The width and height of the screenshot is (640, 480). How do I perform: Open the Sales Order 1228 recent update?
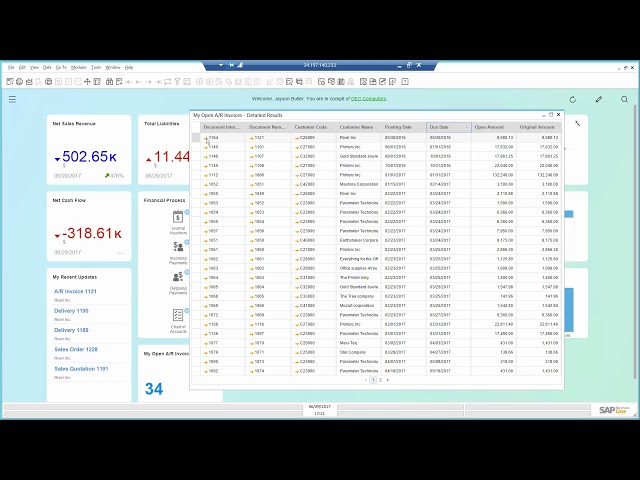[76, 349]
